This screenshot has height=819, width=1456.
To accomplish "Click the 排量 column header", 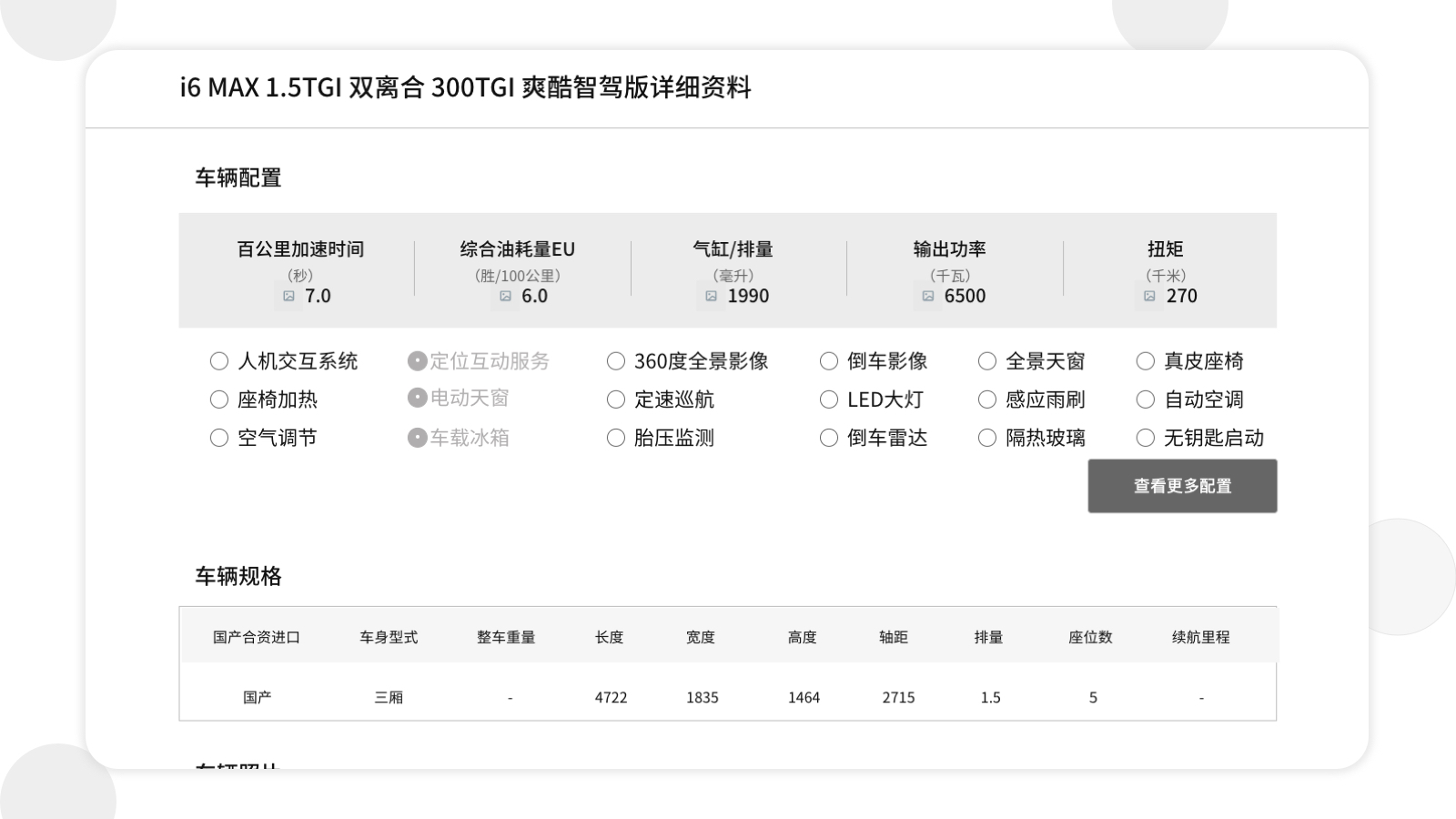I will 988,637.
